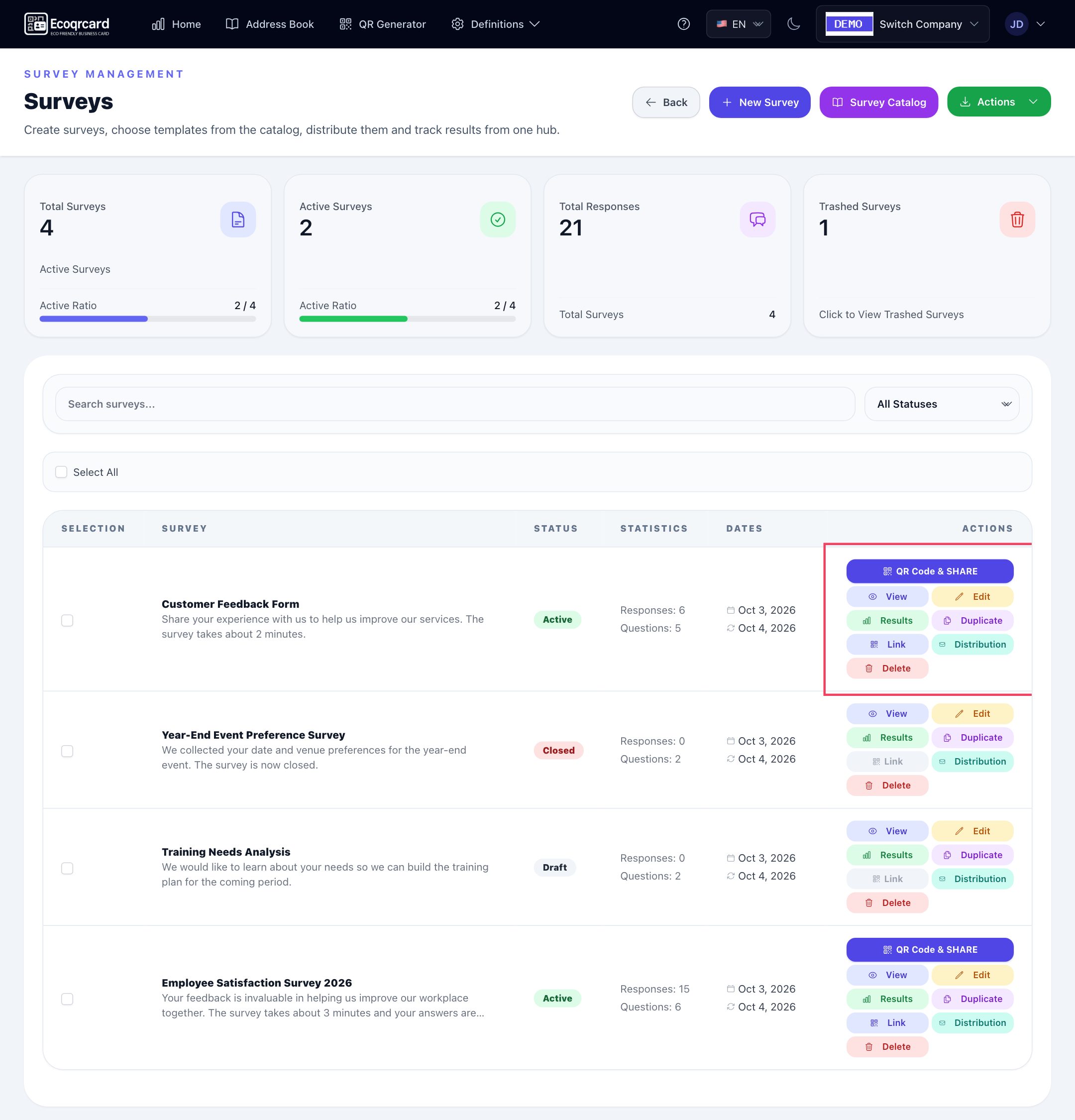
Task: Click the Total Responses chat bubbles icon
Action: 757,220
